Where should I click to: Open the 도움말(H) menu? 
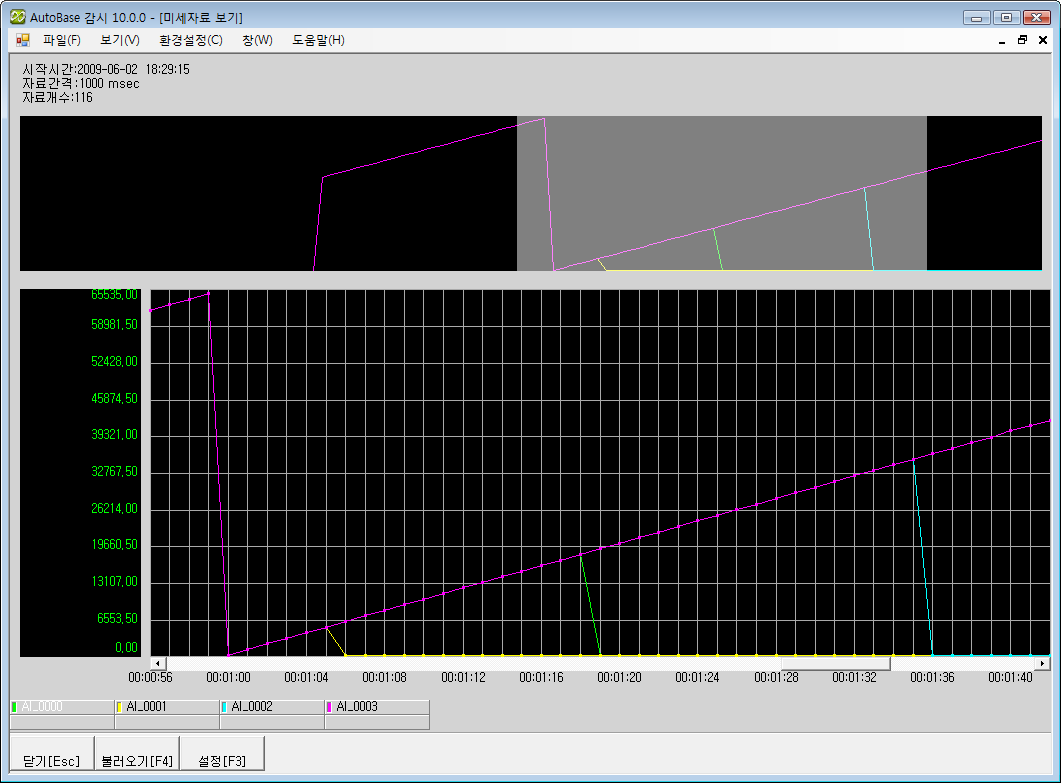318,40
